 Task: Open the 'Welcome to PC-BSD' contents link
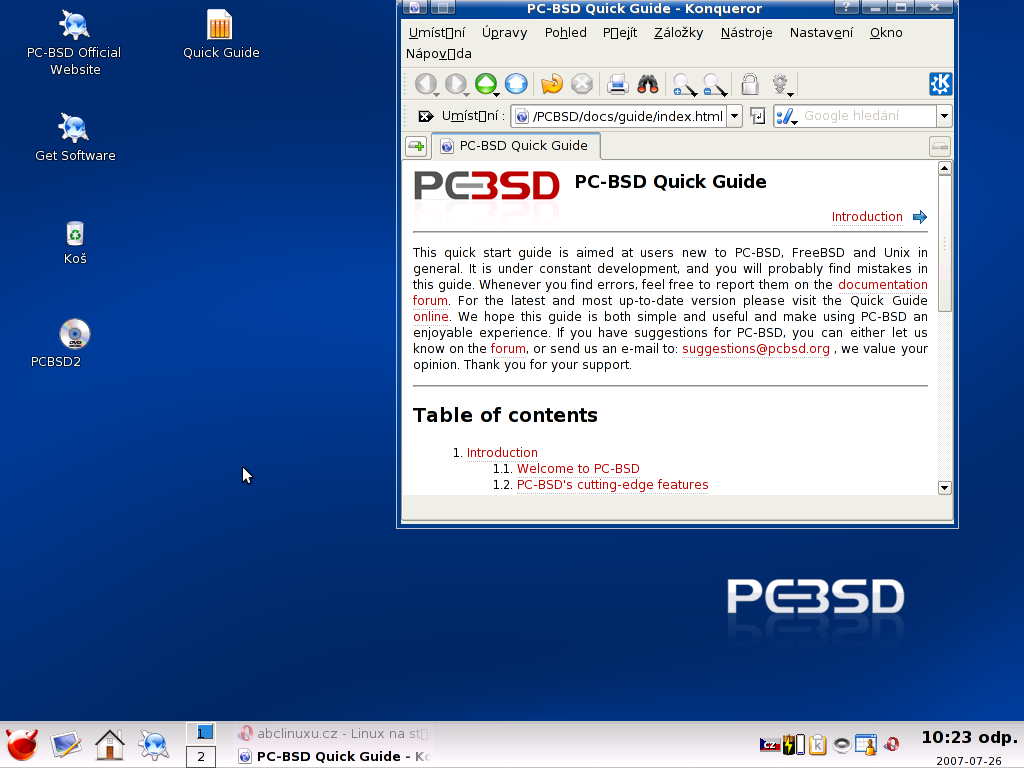click(x=578, y=469)
